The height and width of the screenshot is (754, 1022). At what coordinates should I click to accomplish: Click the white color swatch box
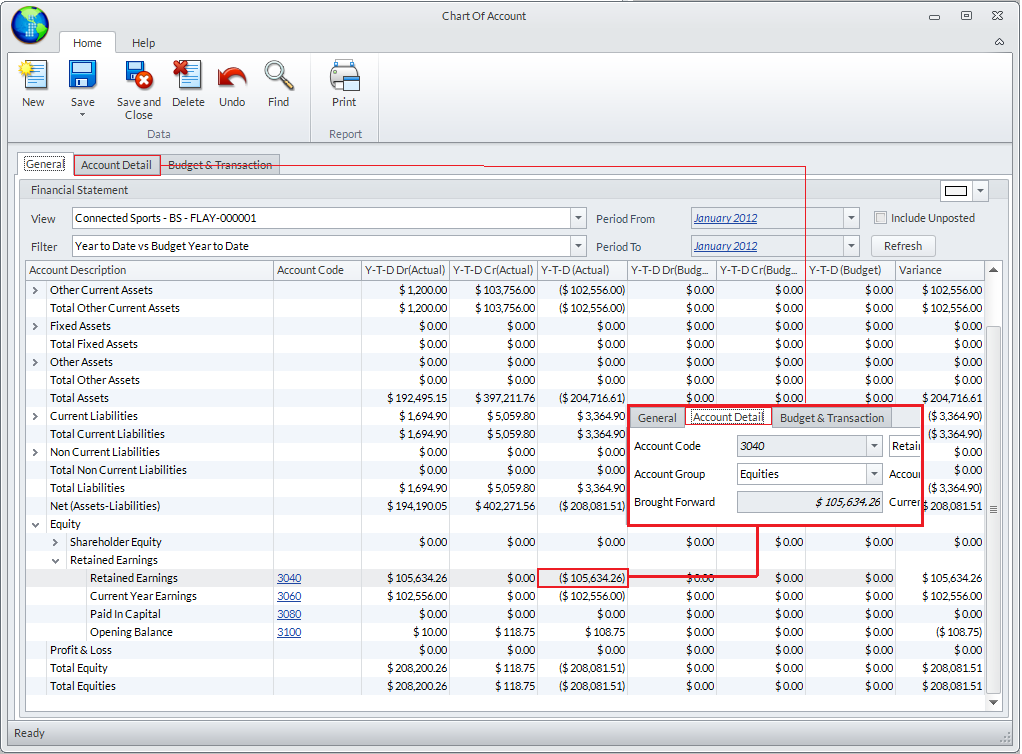click(956, 191)
